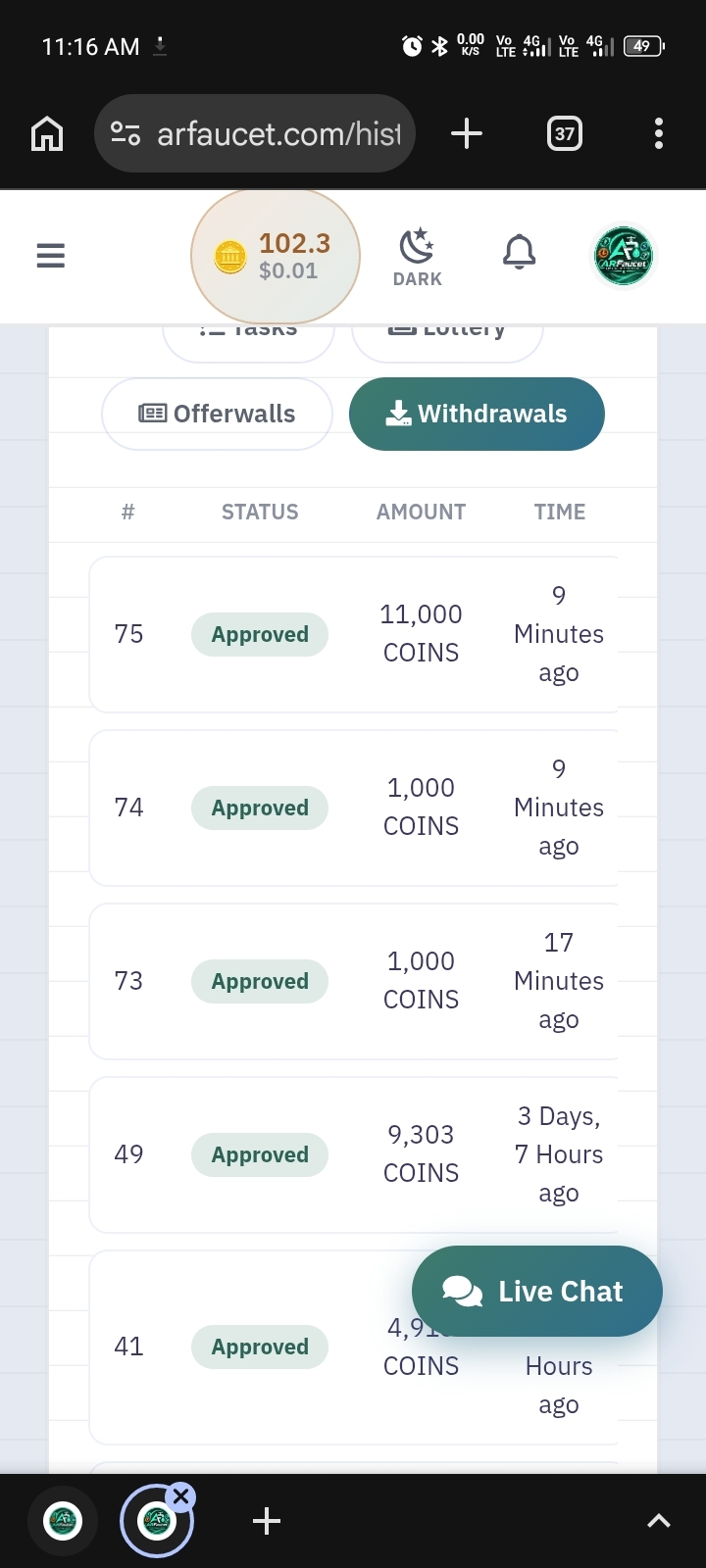Close the active bottom tab thumbnail
706x1568 pixels.
[x=181, y=1496]
